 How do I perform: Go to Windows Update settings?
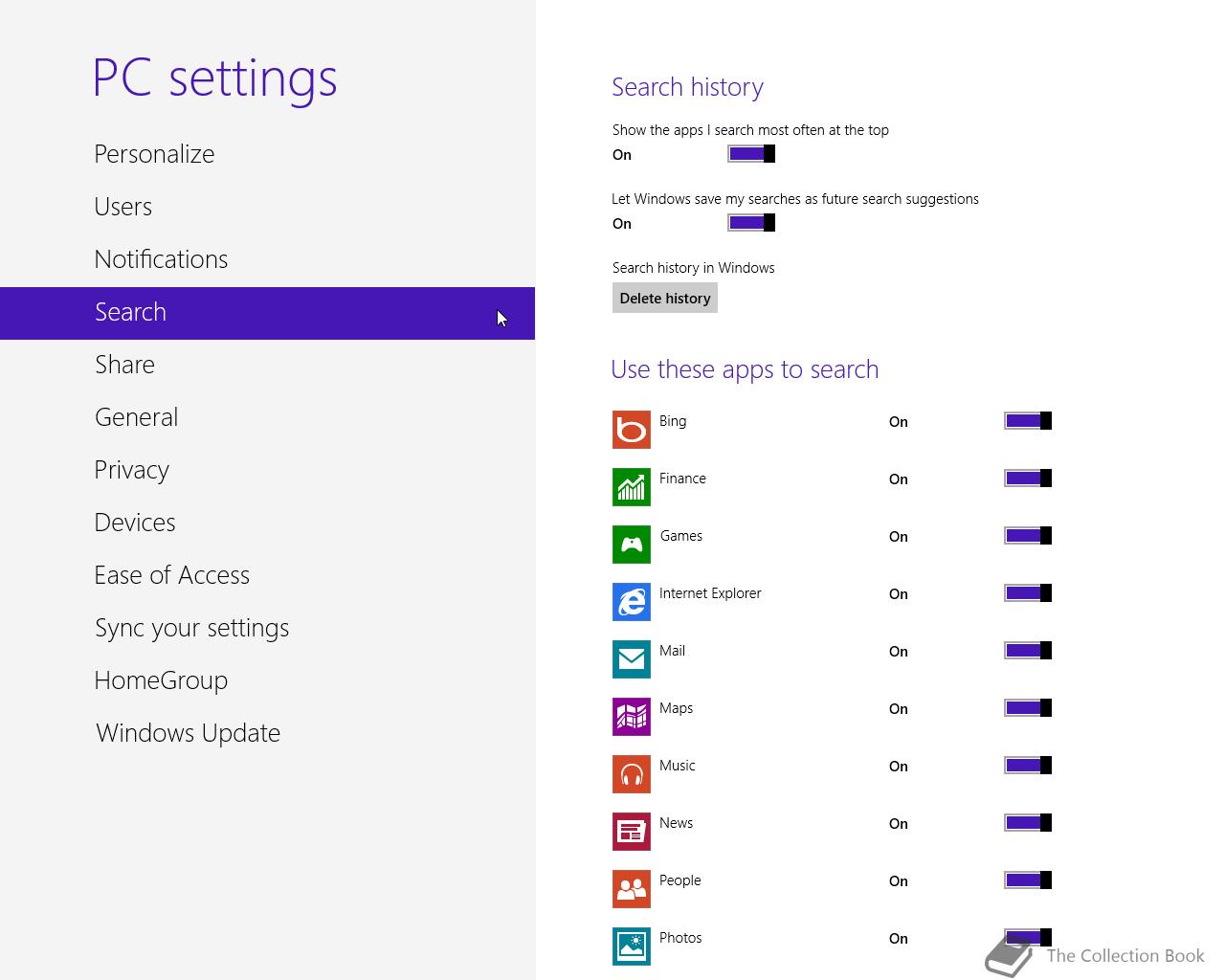[188, 733]
